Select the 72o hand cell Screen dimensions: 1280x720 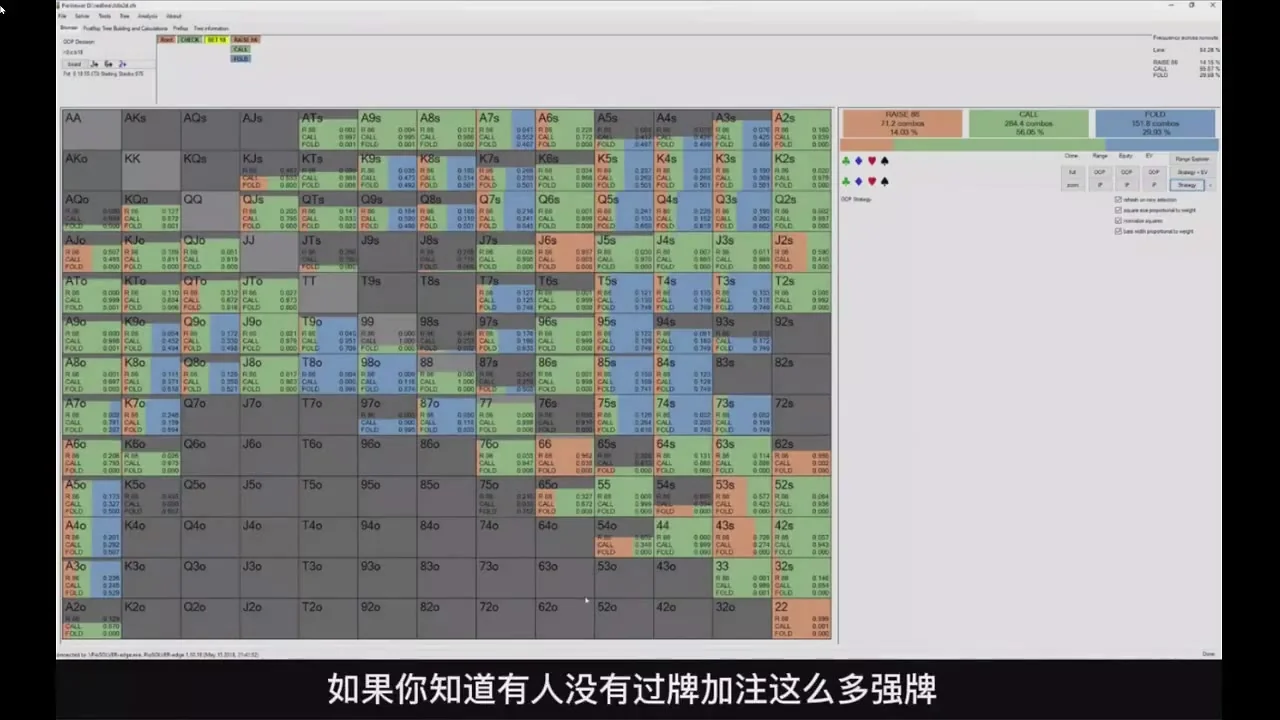pos(506,619)
